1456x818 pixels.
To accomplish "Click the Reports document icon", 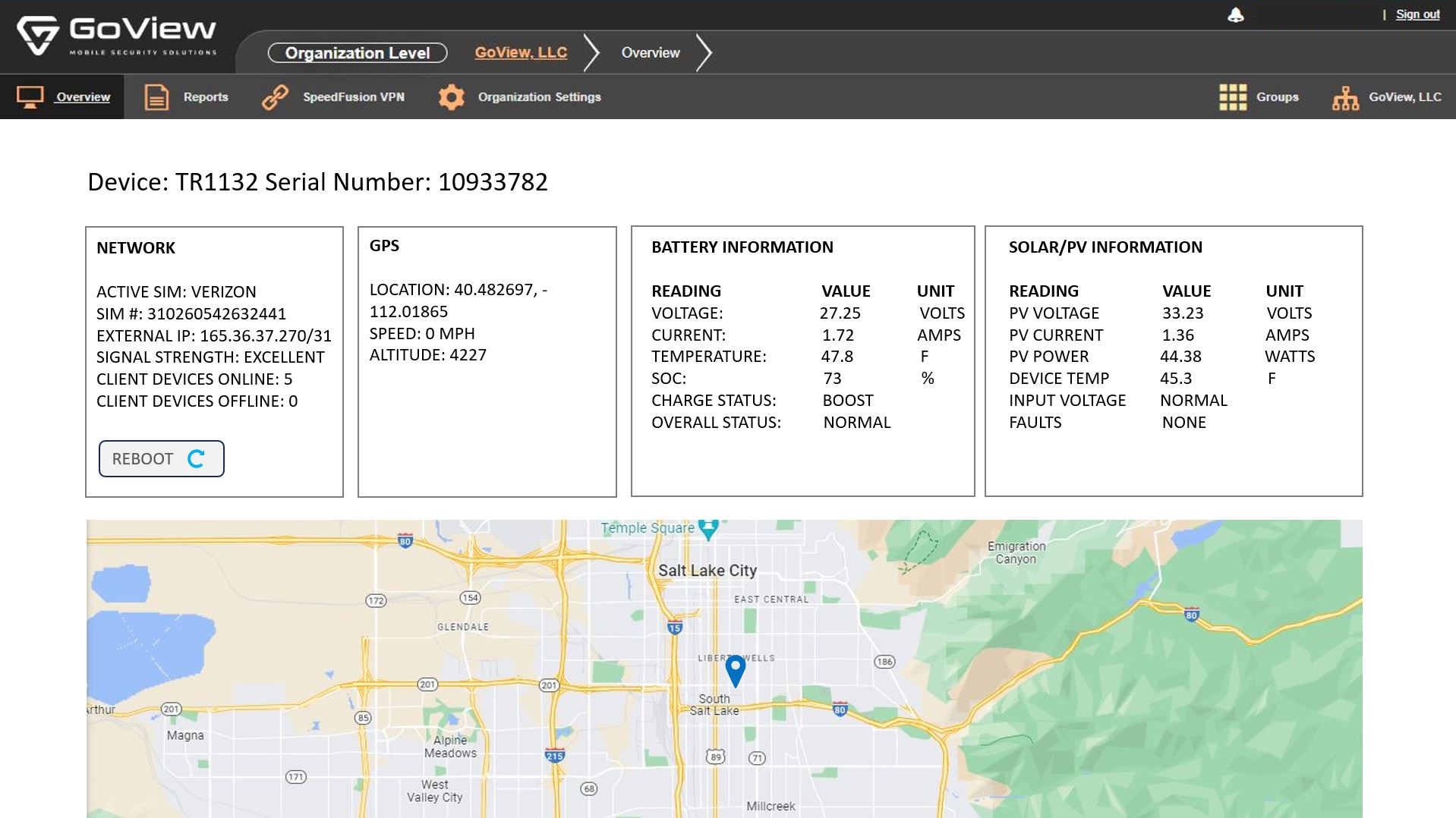I will [x=156, y=97].
